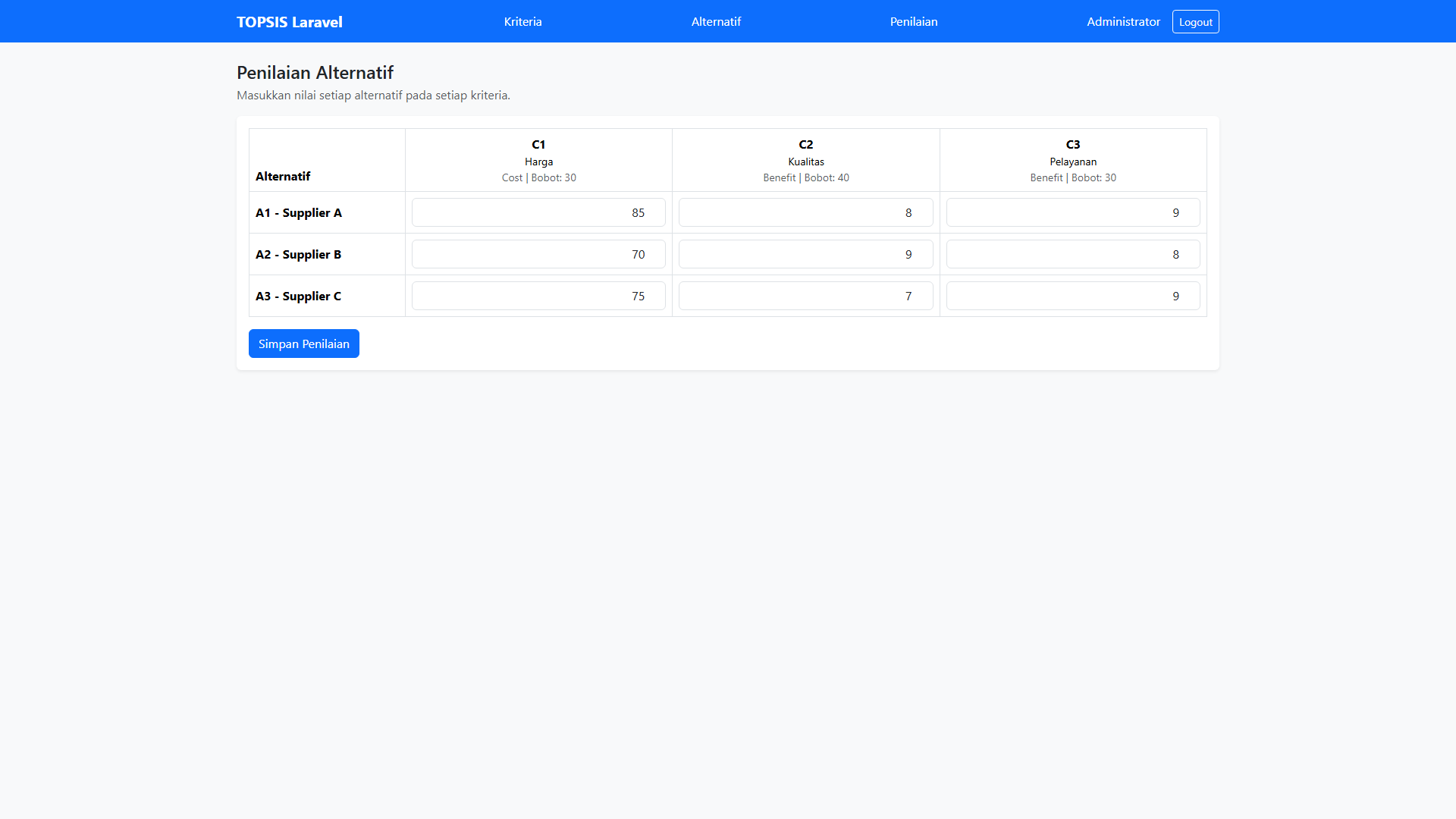
Task: Go to the Kriteria menu
Action: click(x=522, y=21)
